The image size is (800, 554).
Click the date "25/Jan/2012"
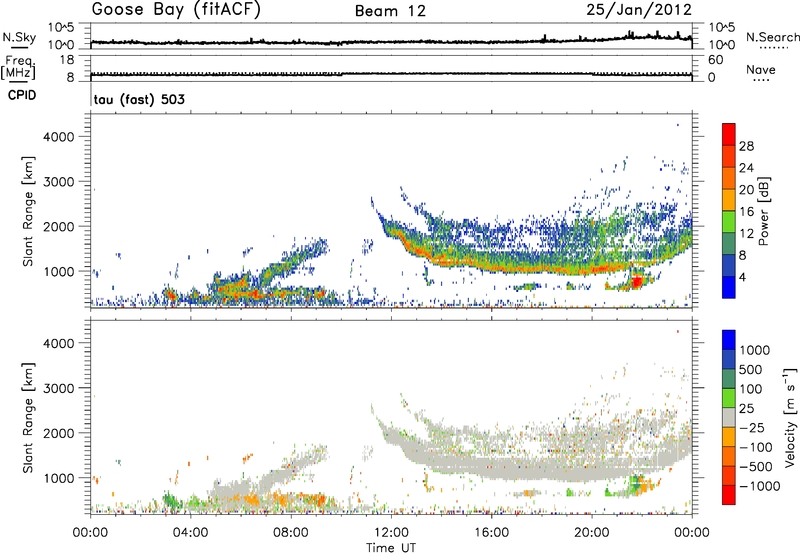point(639,10)
